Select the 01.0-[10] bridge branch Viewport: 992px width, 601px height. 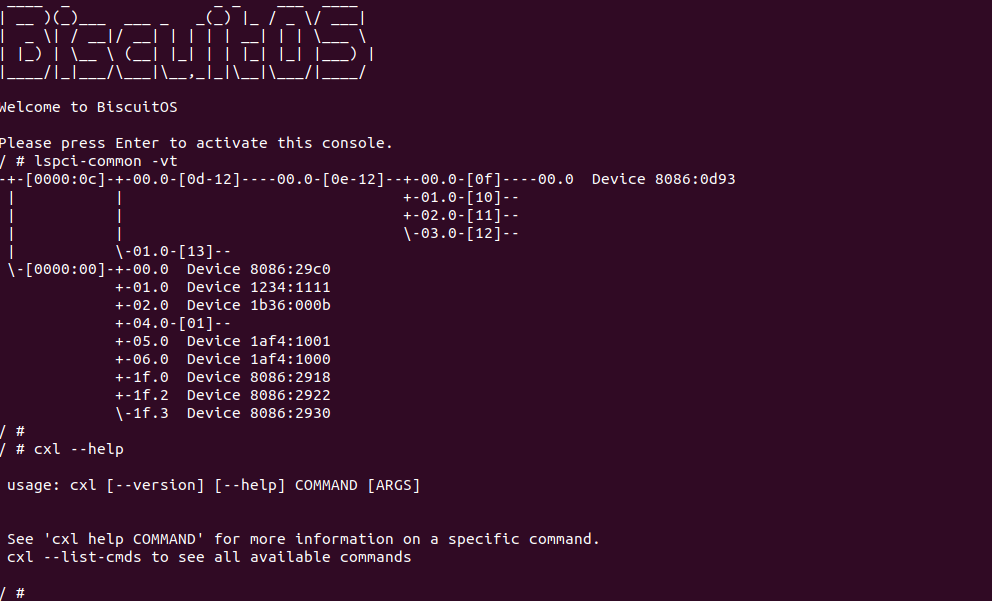point(460,197)
